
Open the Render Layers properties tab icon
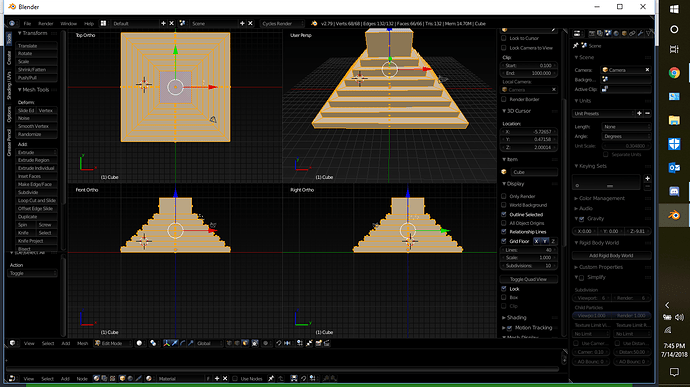[x=600, y=33]
